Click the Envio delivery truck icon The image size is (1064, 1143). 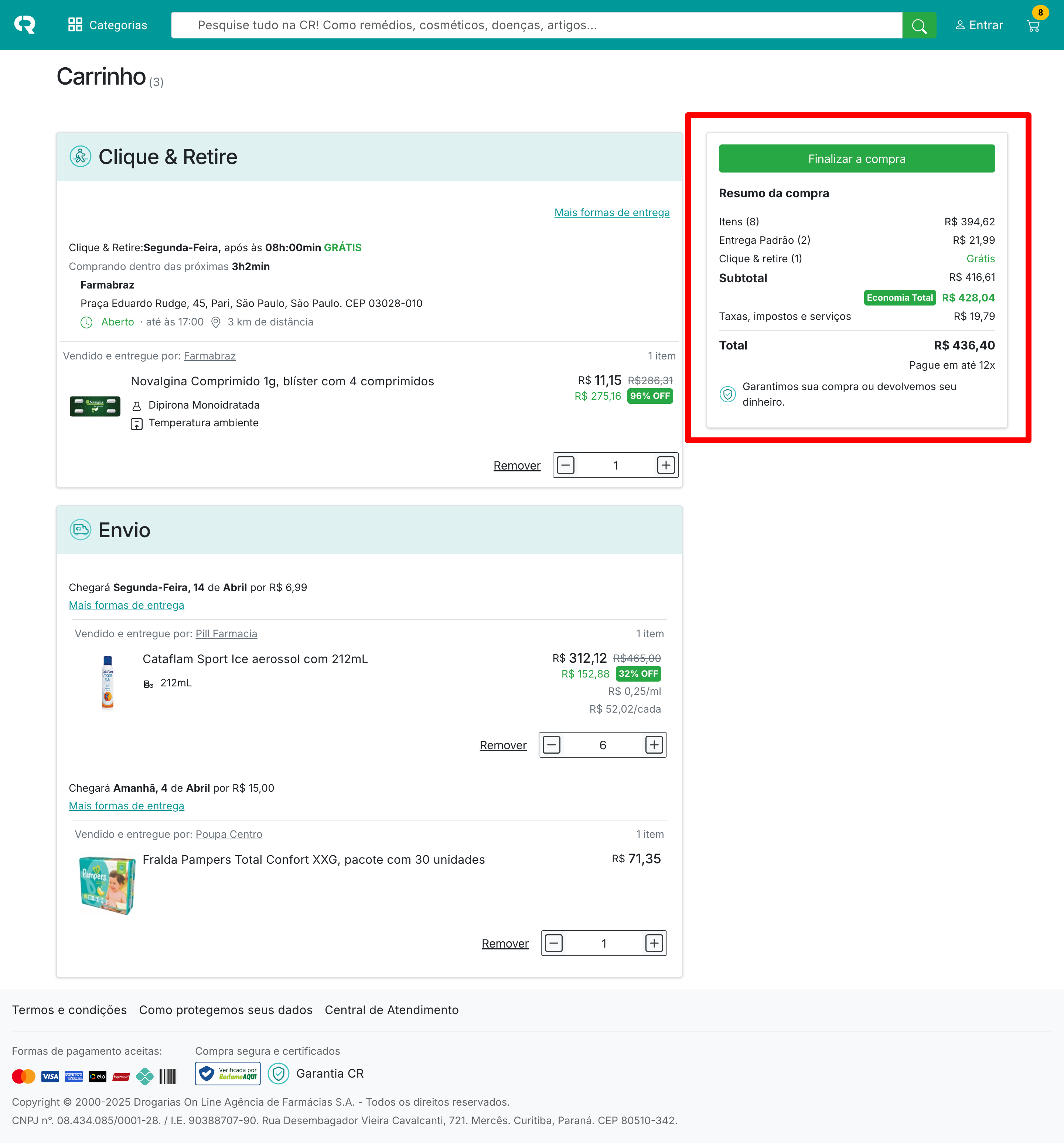point(81,529)
